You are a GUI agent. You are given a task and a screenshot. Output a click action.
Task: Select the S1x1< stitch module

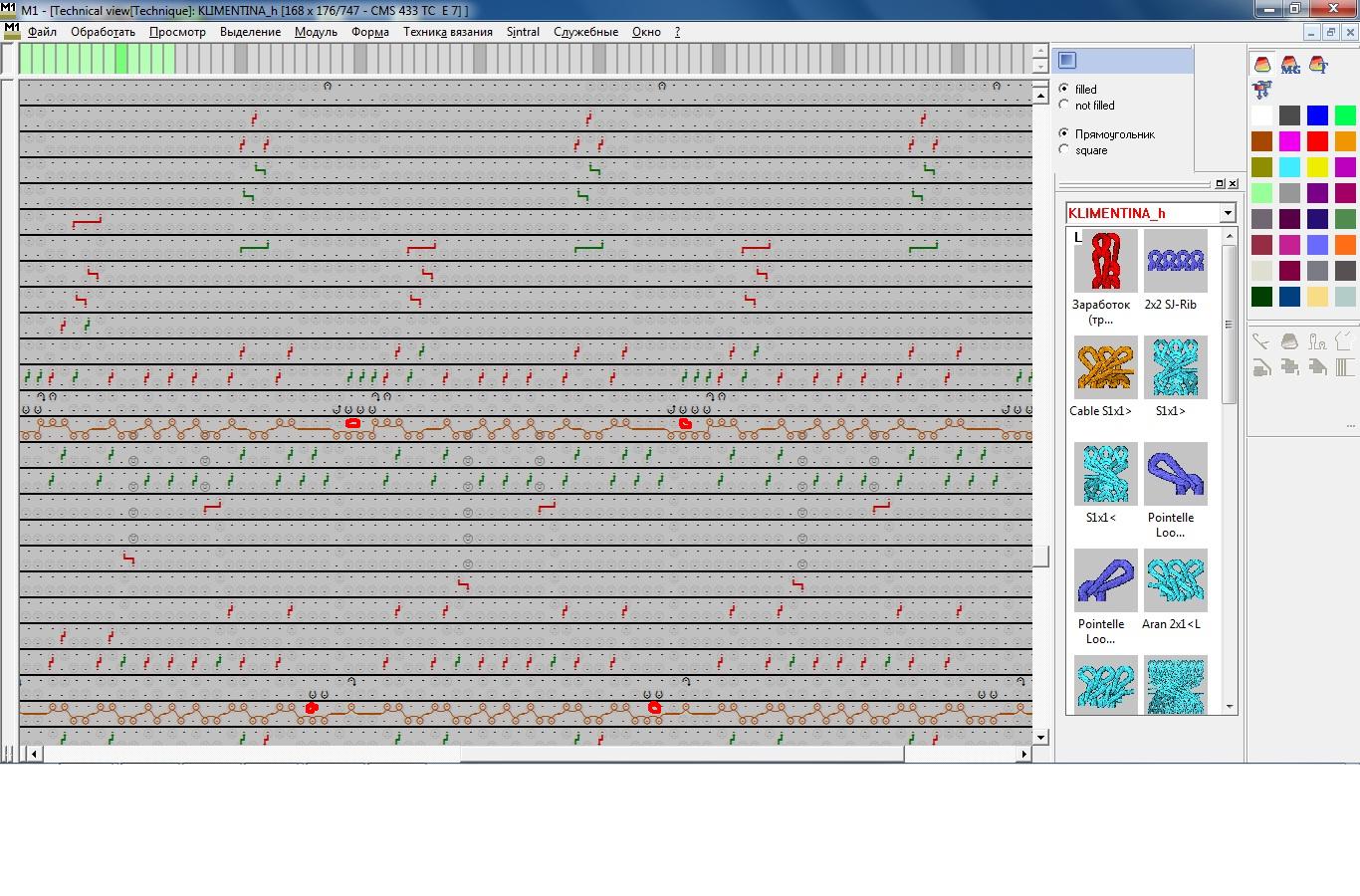(1105, 474)
